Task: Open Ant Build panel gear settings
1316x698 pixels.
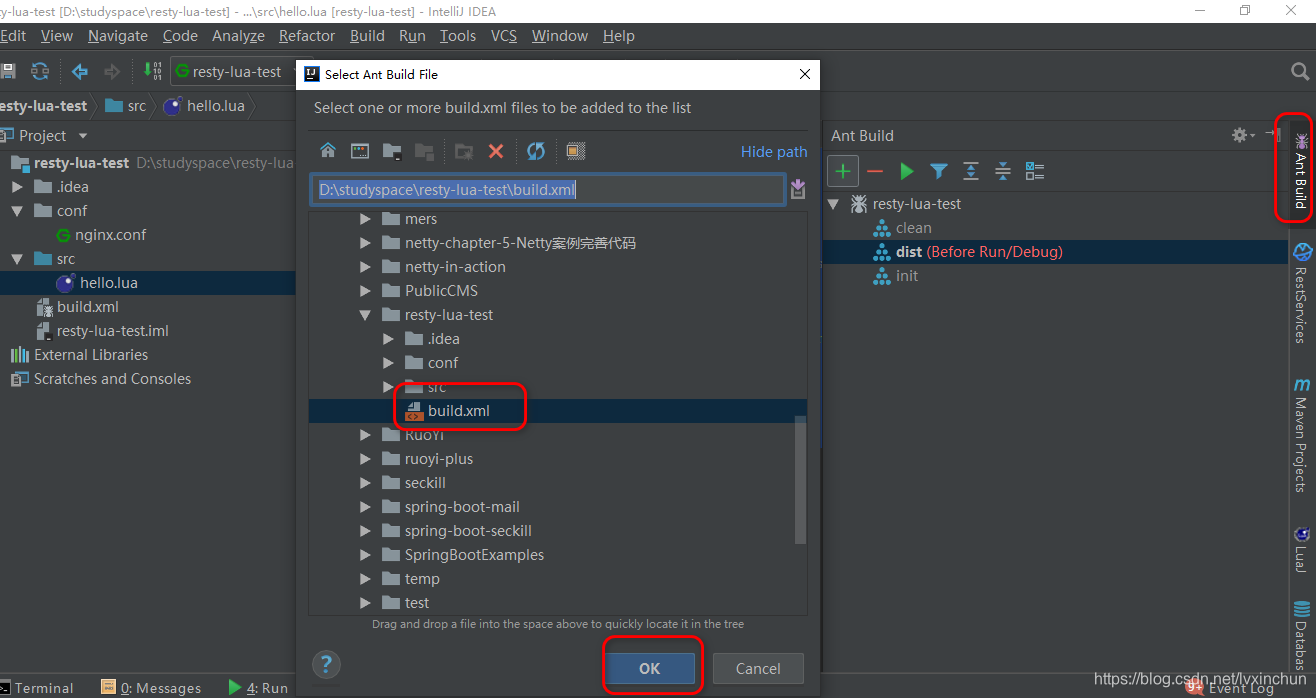Action: coord(1242,135)
